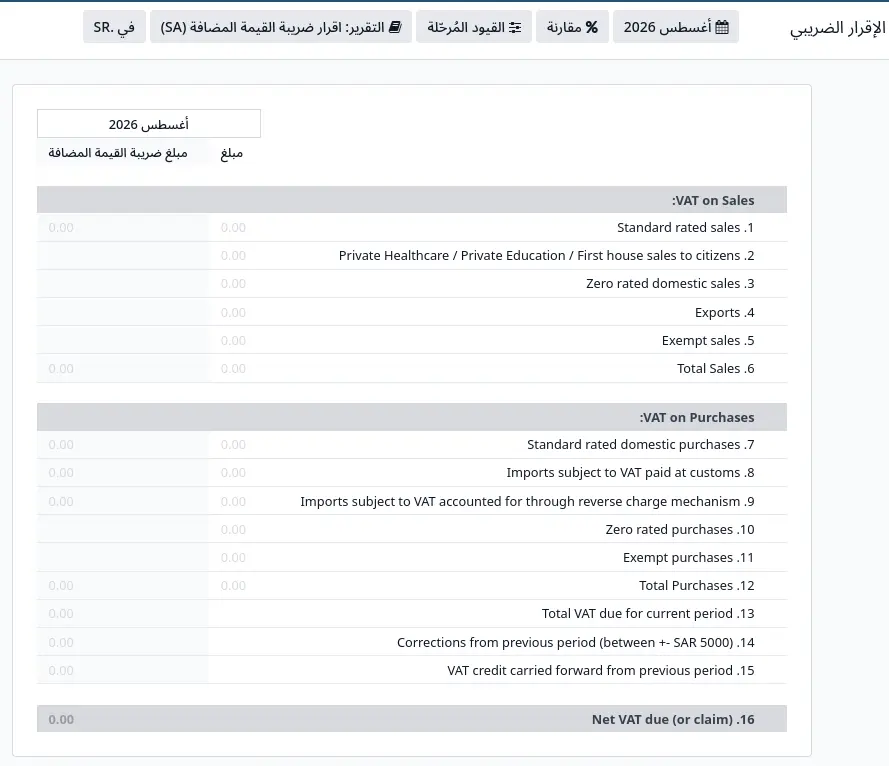This screenshot has width=889, height=766.
Task: Click the percent icon for مقارنة
Action: click(591, 27)
